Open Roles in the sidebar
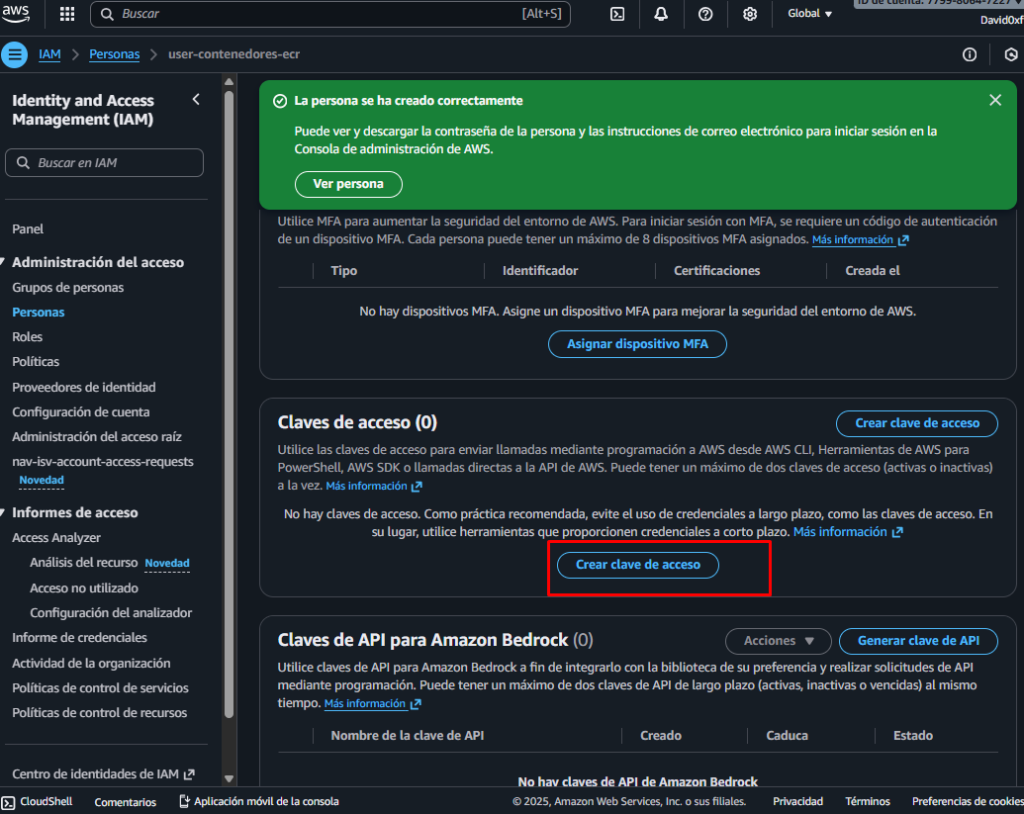This screenshot has width=1024, height=814. coord(27,337)
